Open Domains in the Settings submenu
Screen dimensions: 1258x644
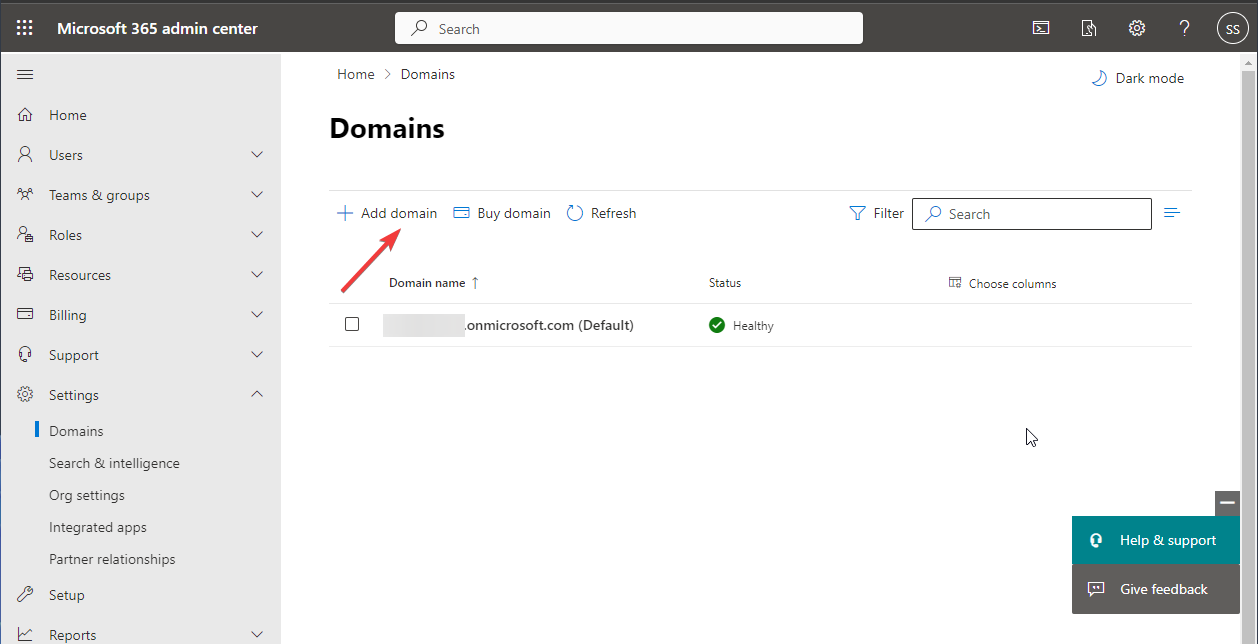pos(76,431)
